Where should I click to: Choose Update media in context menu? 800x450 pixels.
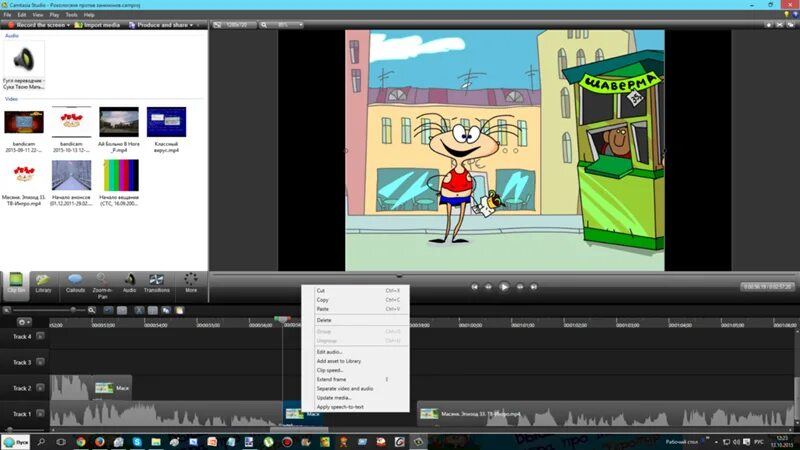[x=358, y=398]
